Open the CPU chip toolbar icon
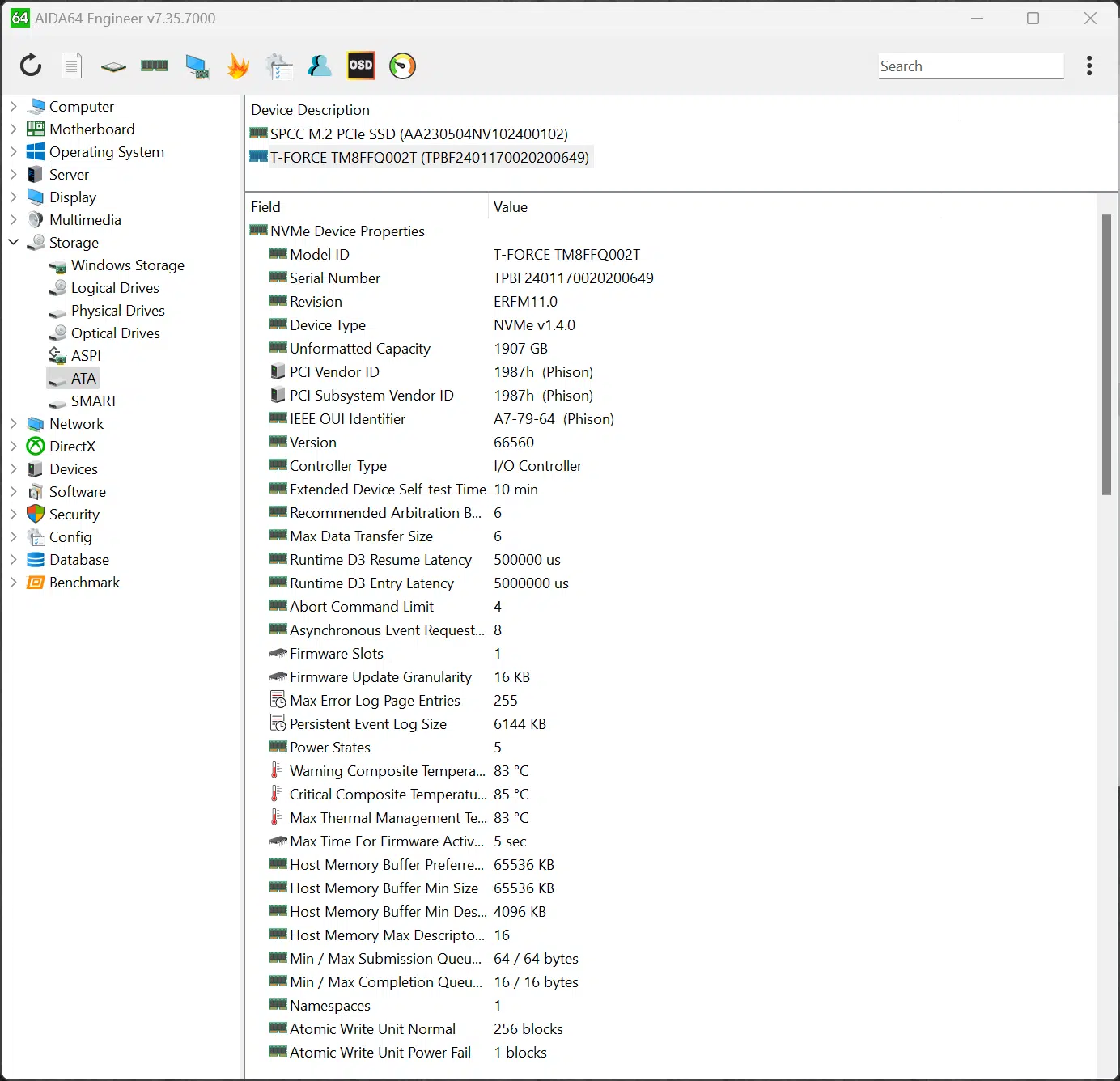This screenshot has height=1081, width=1120. 113,66
